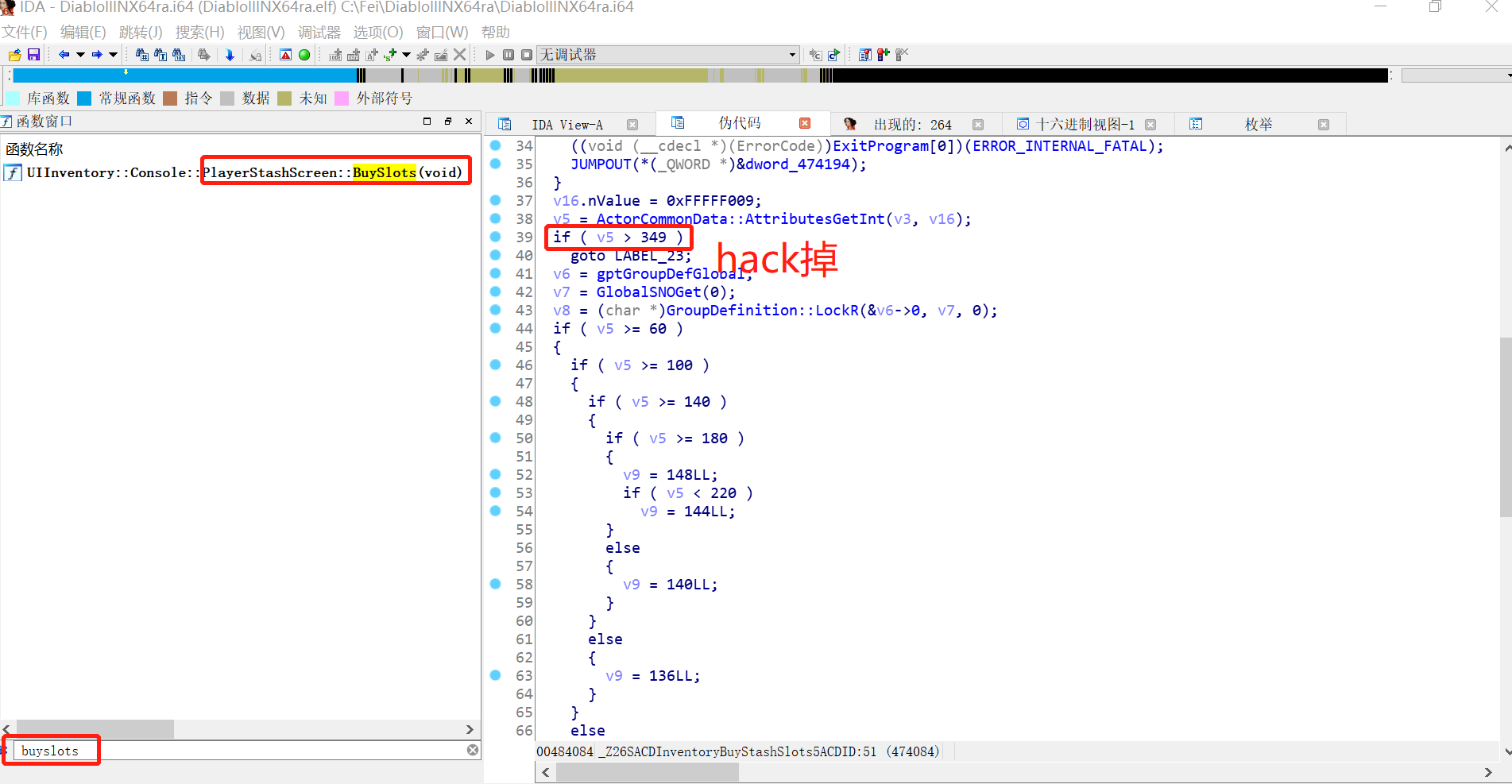Click the 函数名称 column header
The image size is (1512, 784).
[x=34, y=149]
